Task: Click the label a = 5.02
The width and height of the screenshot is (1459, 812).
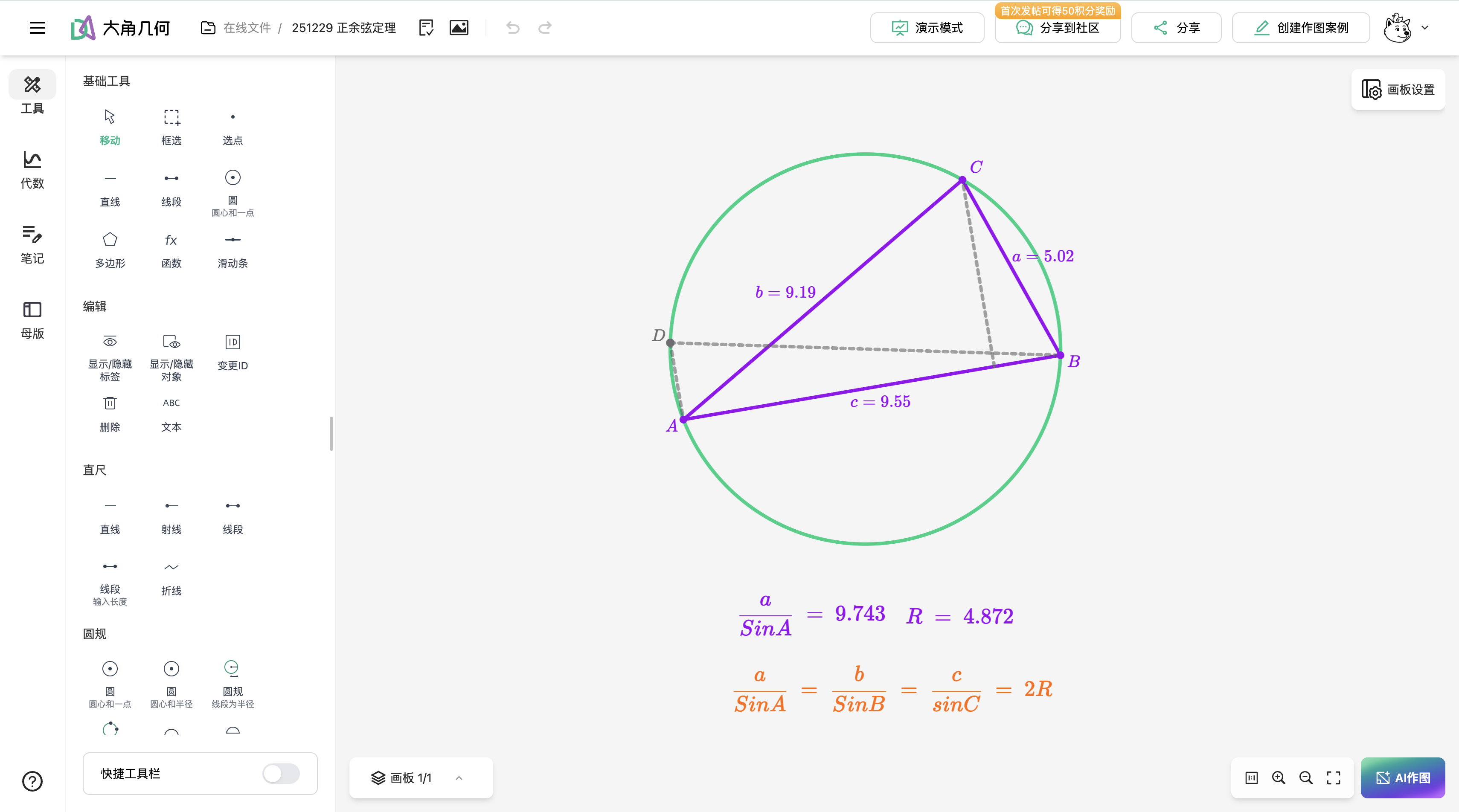Action: [x=1043, y=256]
